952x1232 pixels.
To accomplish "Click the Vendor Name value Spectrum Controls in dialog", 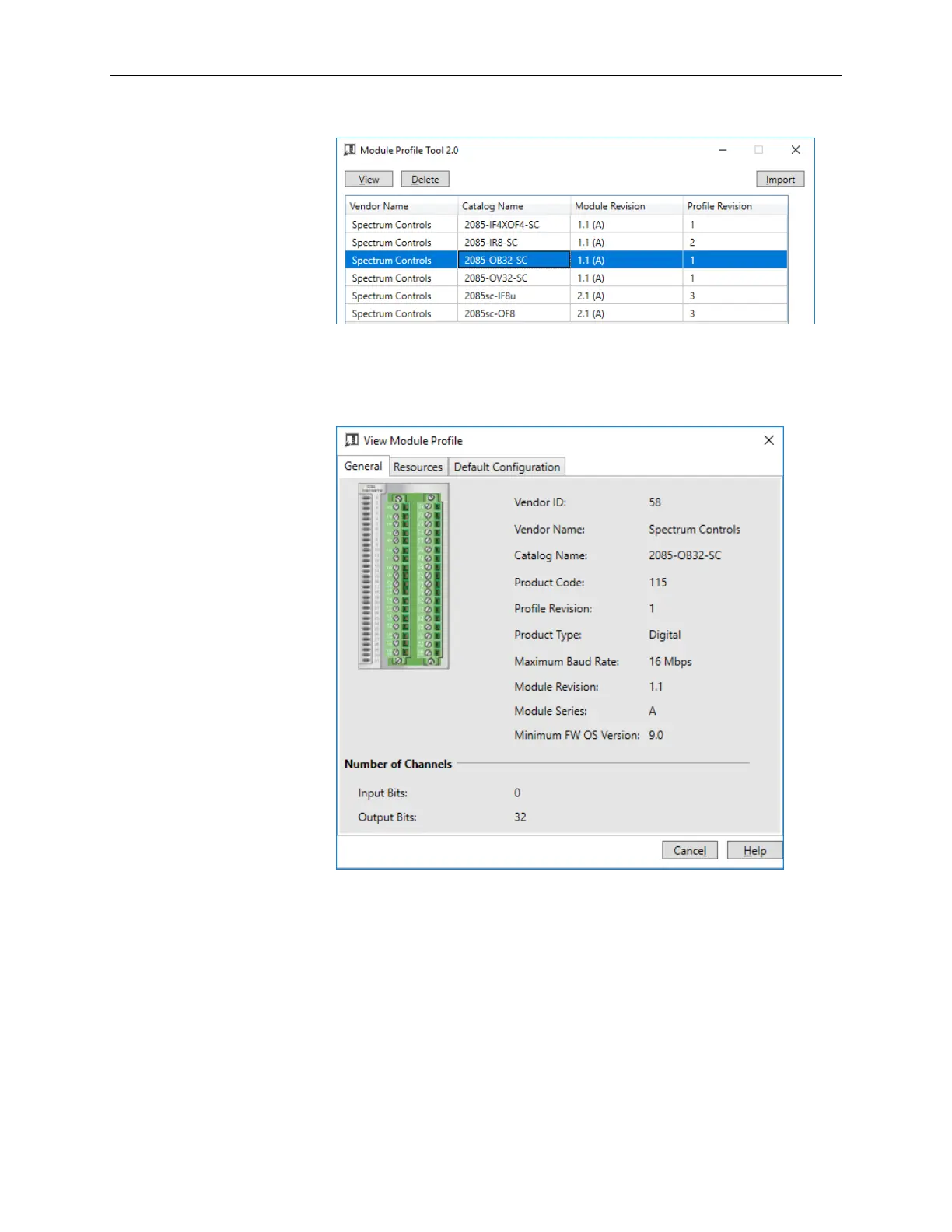I will pos(695,529).
